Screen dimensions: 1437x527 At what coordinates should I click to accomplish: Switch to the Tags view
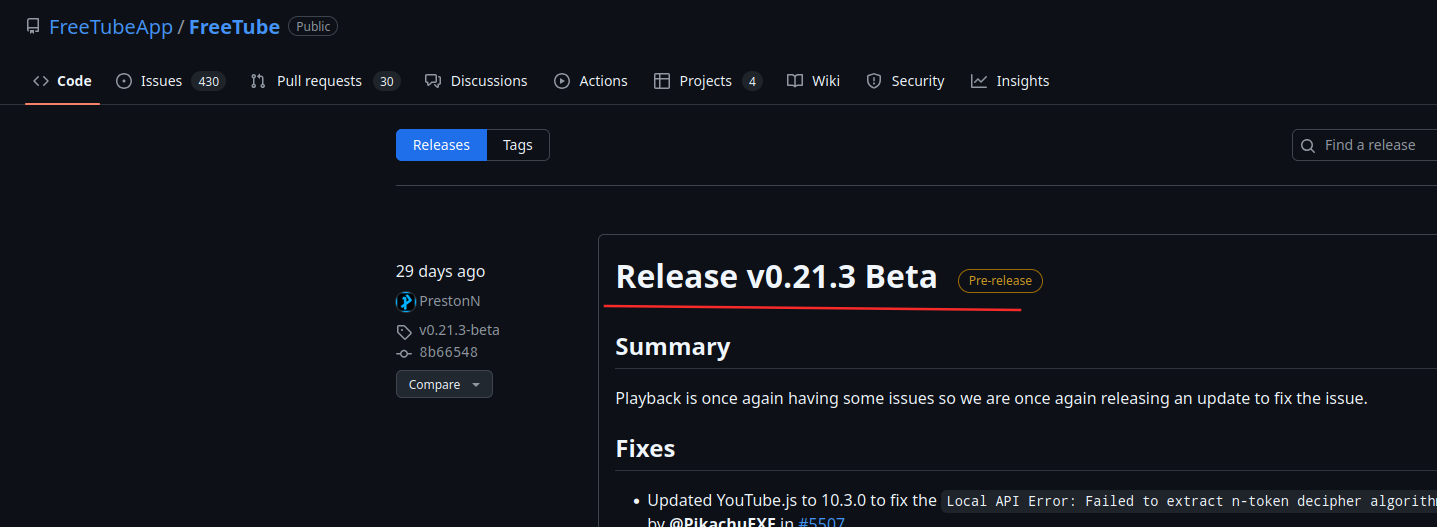coord(518,145)
